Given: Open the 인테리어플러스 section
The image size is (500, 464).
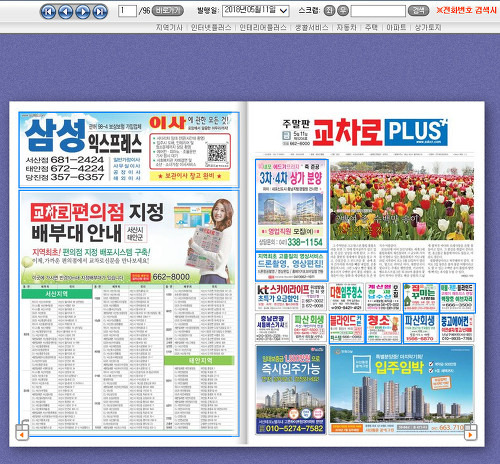Looking at the screenshot, I should pyautogui.click(x=263, y=27).
